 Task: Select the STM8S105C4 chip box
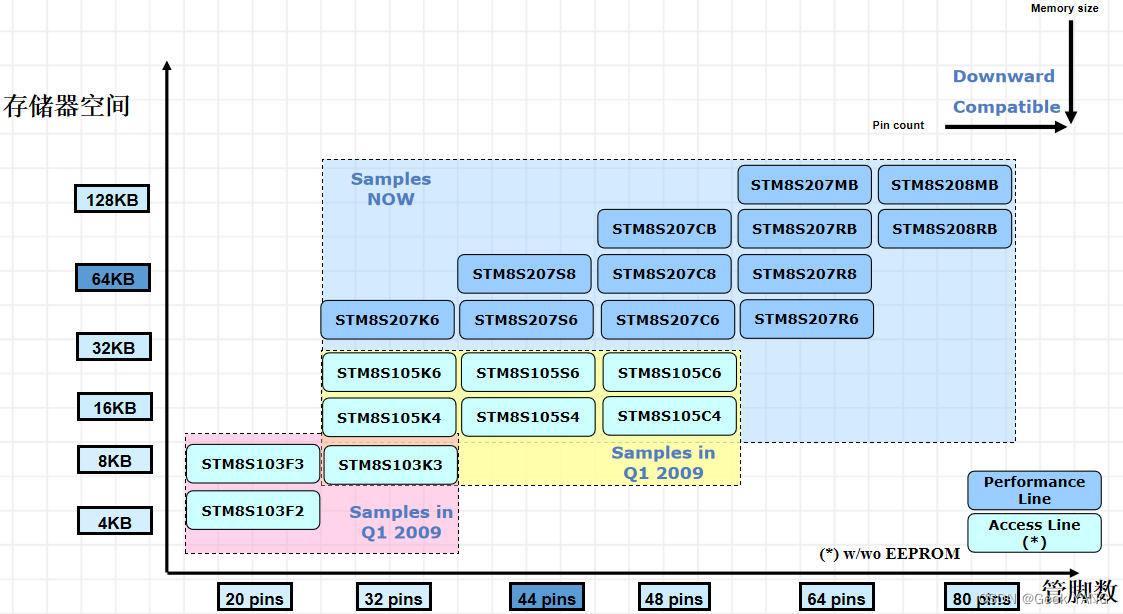[x=668, y=416]
